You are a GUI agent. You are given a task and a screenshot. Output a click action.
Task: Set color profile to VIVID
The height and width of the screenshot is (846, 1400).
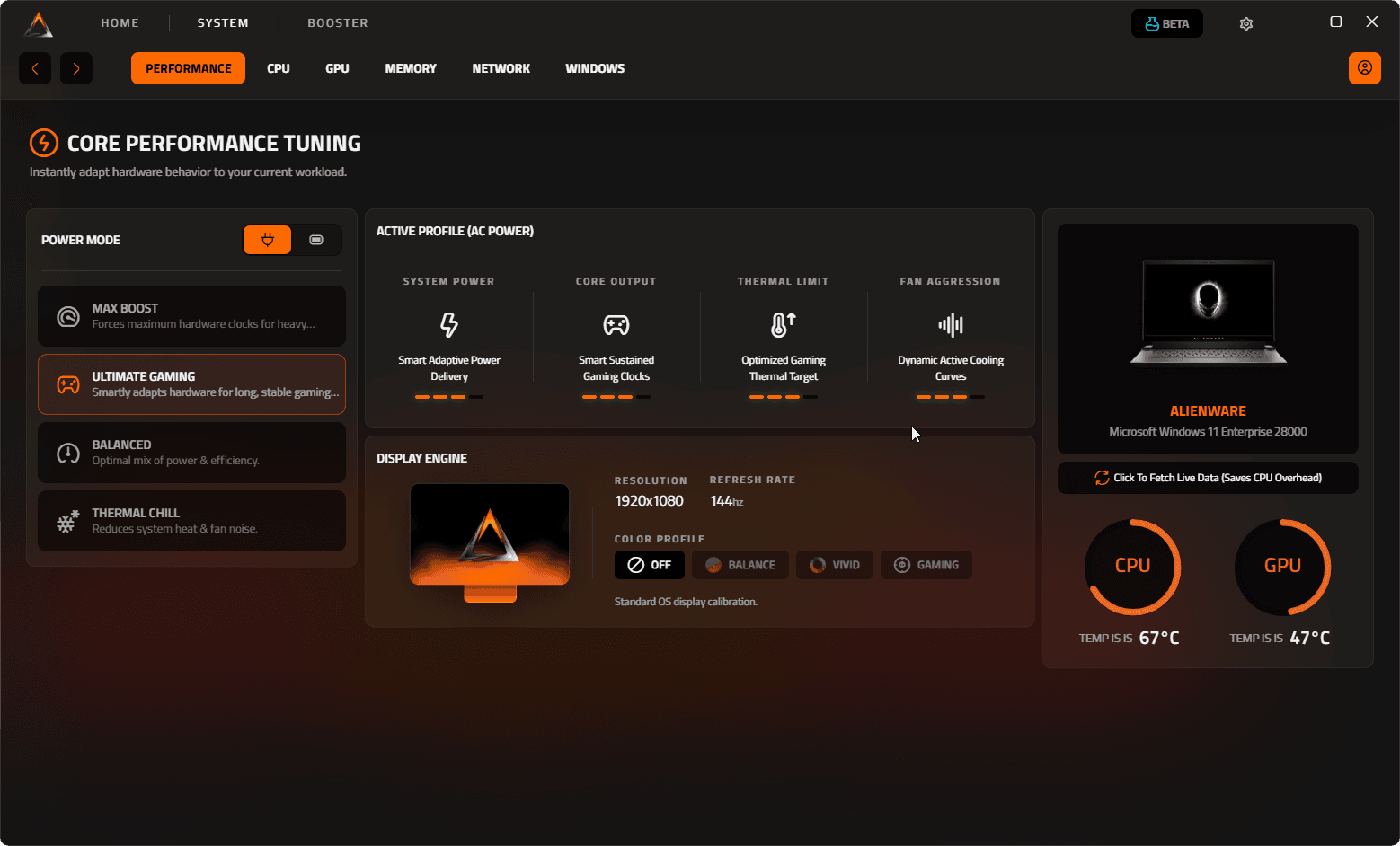835,565
